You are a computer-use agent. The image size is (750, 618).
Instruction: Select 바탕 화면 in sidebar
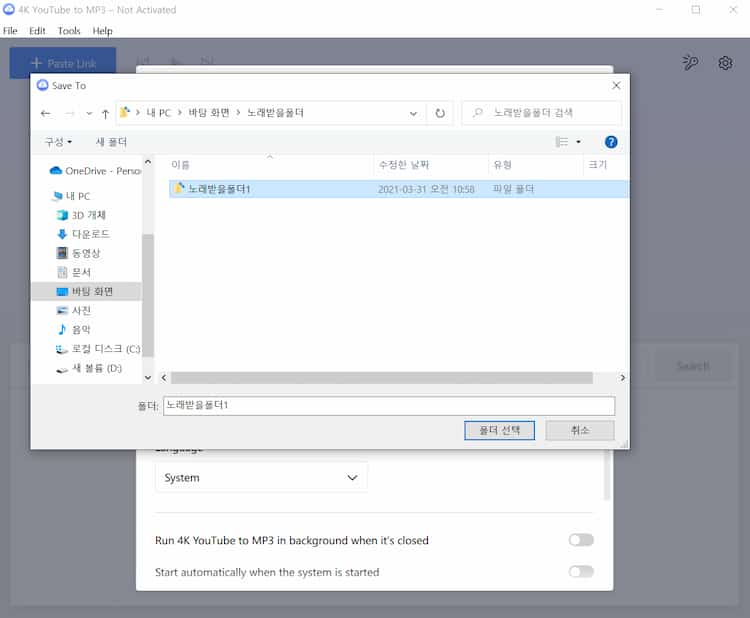(86, 291)
